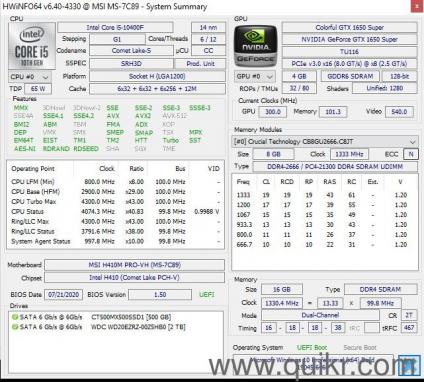
Task: Click the System Agent Status row
Action: point(115,241)
